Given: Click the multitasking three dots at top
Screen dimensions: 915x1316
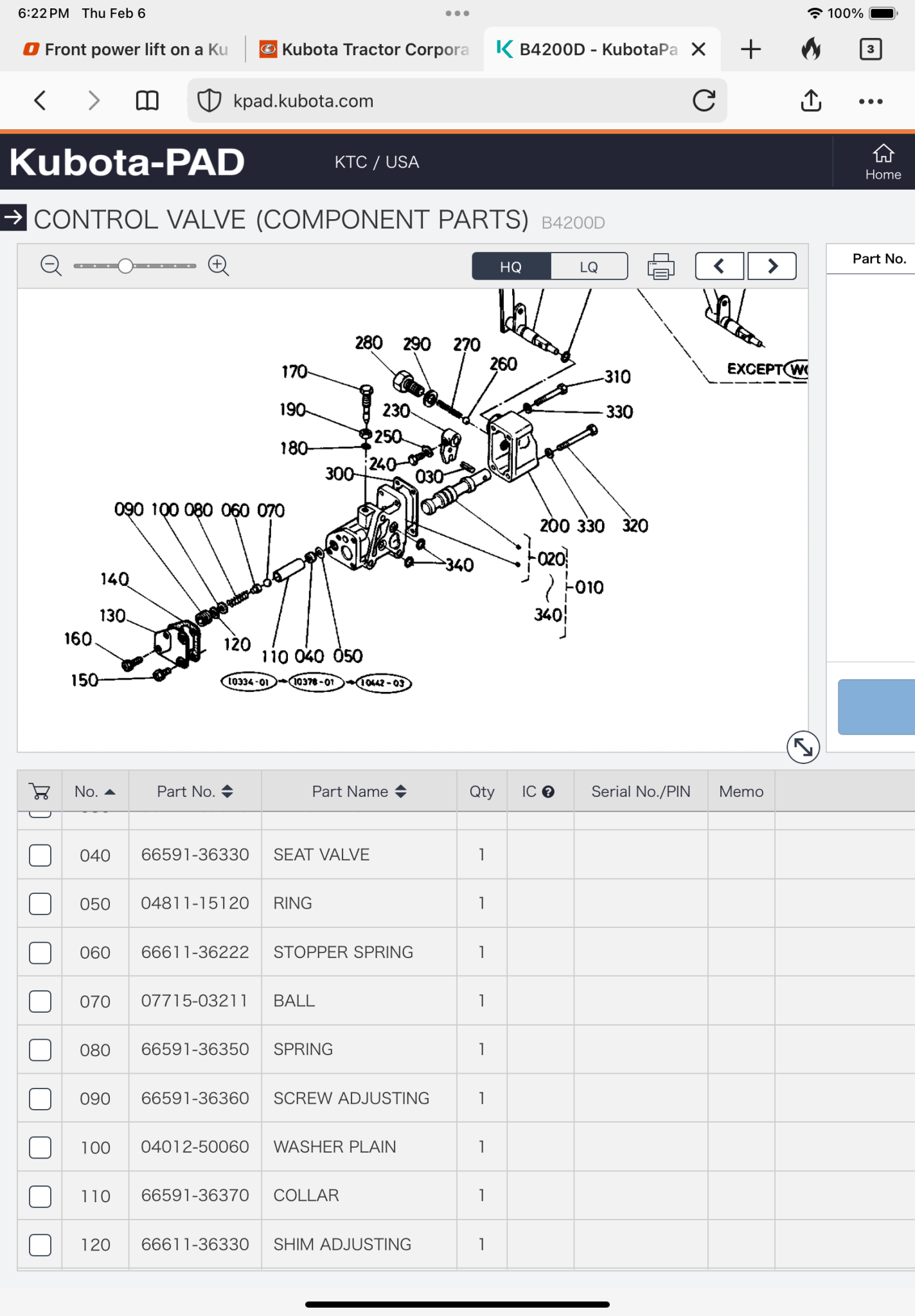Looking at the screenshot, I should [457, 13].
